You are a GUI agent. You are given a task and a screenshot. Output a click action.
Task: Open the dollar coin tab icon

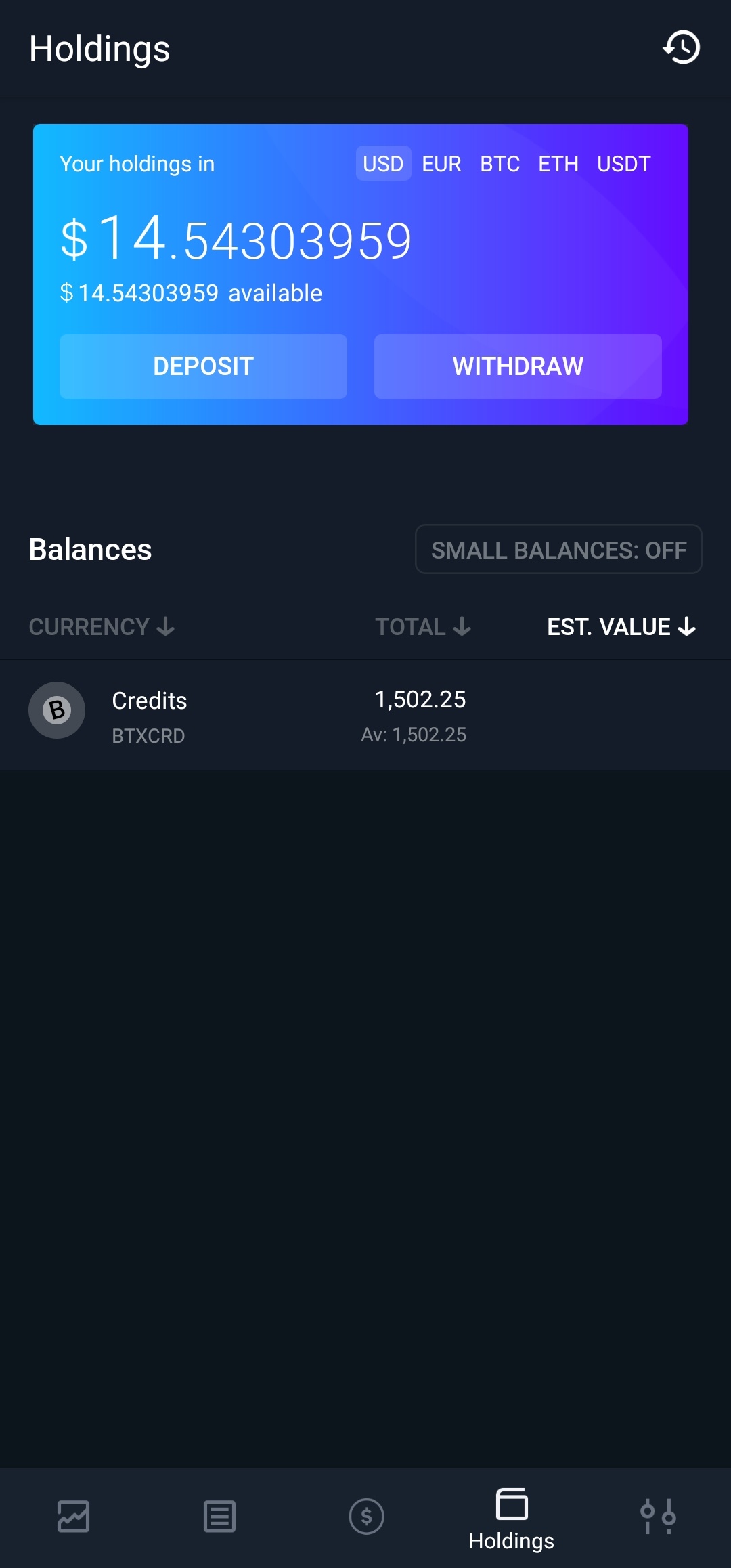tap(366, 1517)
